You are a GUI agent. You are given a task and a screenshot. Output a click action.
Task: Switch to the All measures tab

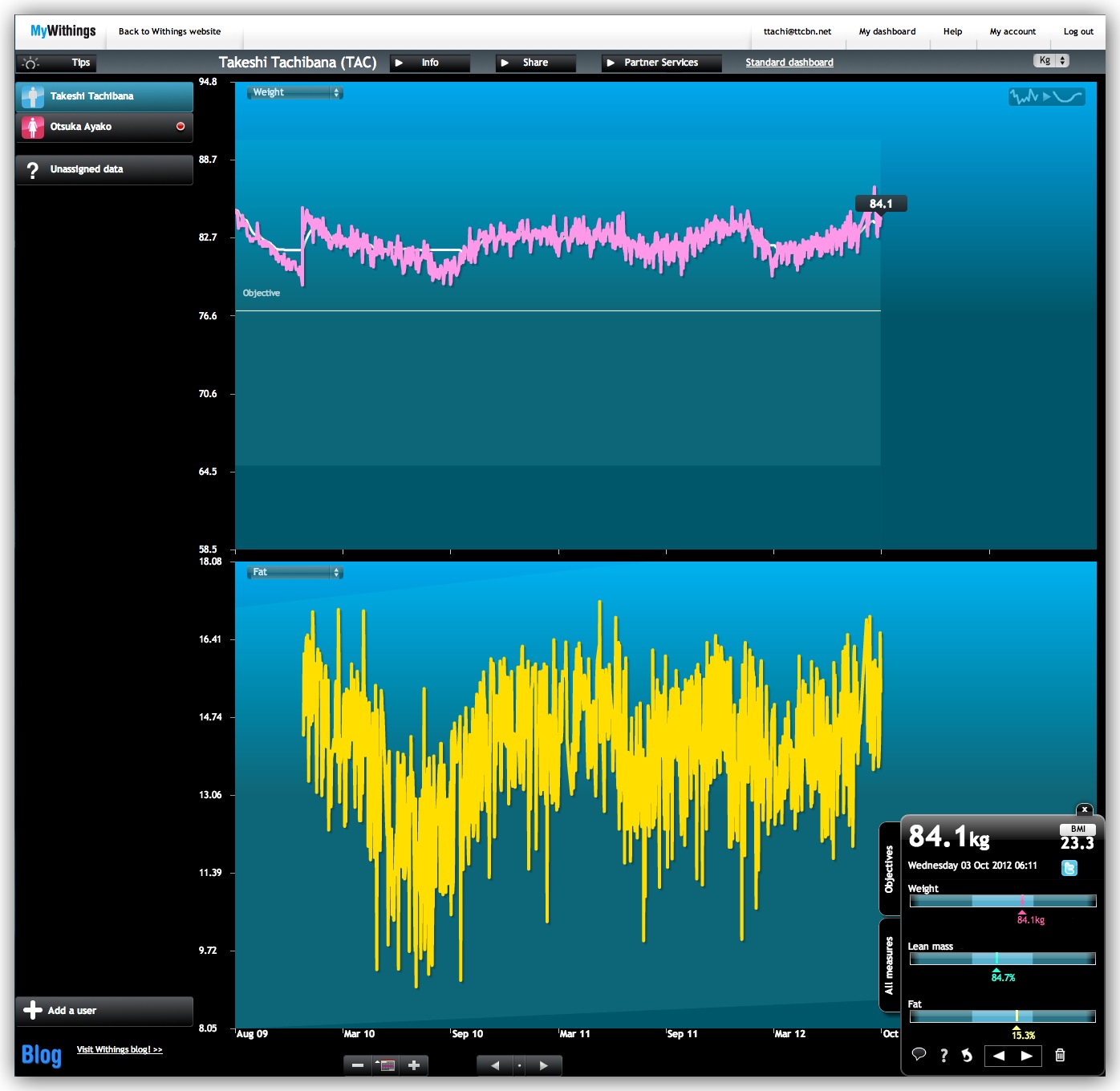pos(889,965)
